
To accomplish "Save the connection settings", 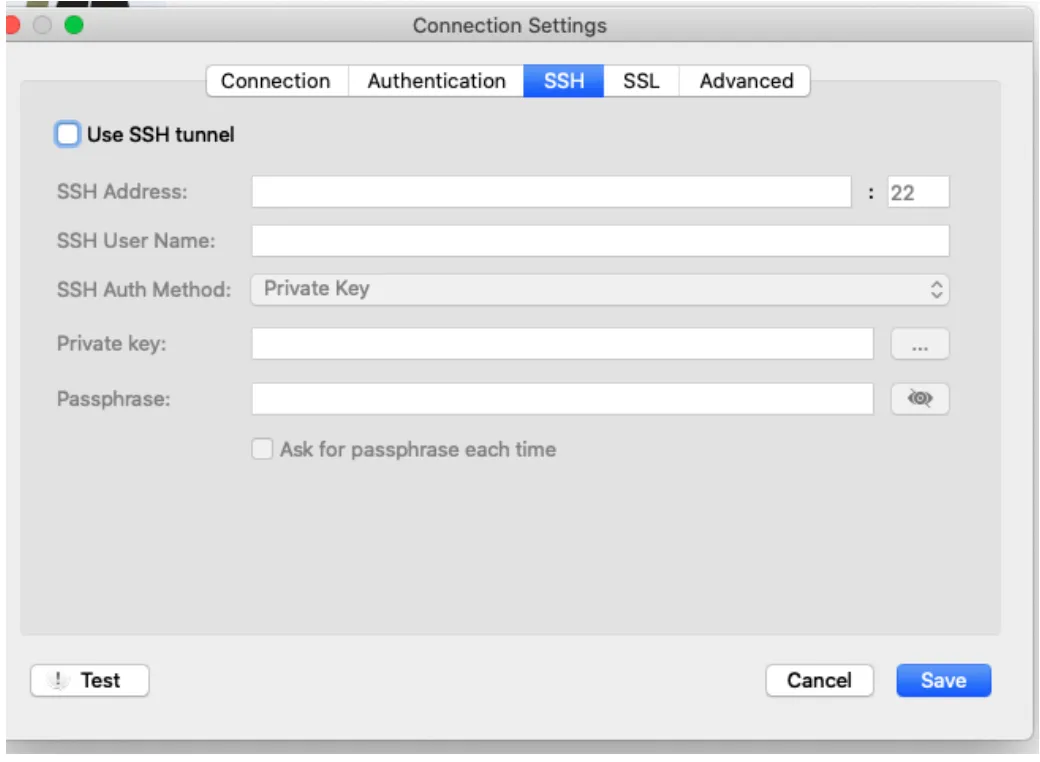I will [943, 680].
